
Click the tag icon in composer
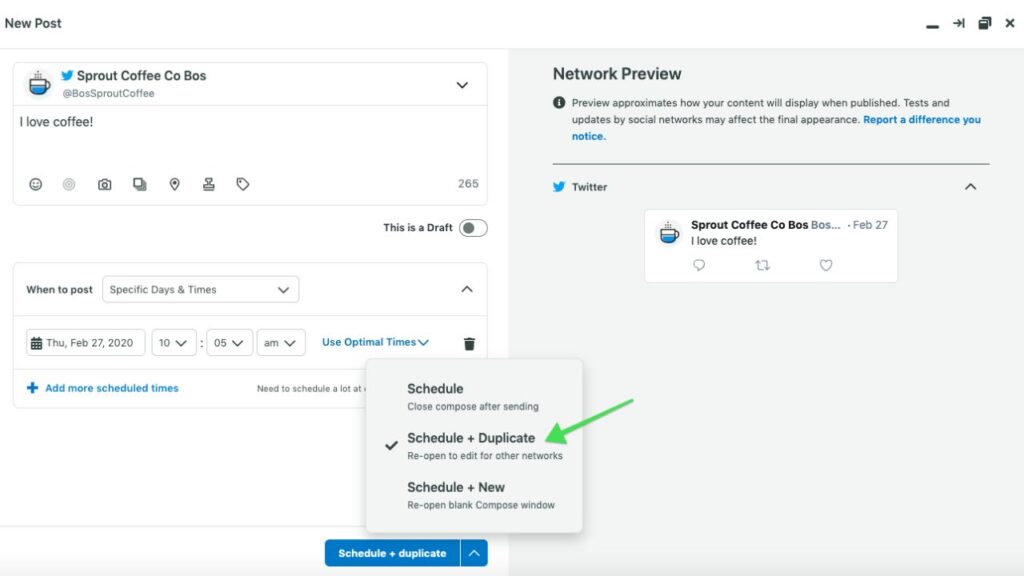point(242,185)
